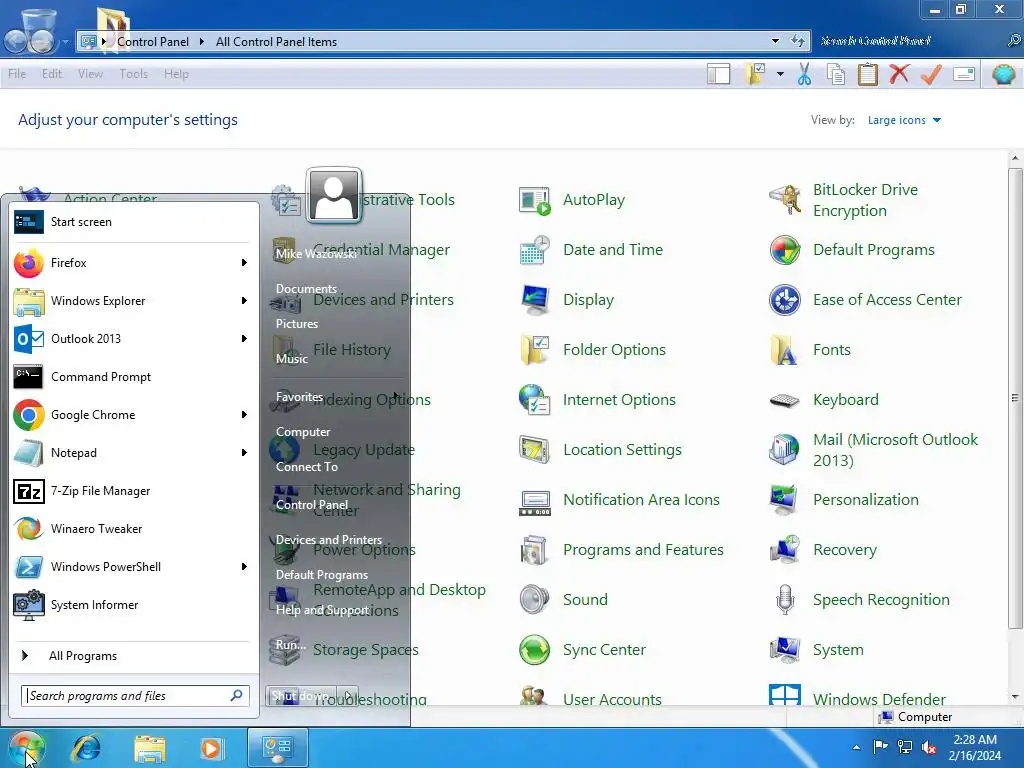The width and height of the screenshot is (1024, 768).
Task: Open Display settings
Action: tap(567, 300)
